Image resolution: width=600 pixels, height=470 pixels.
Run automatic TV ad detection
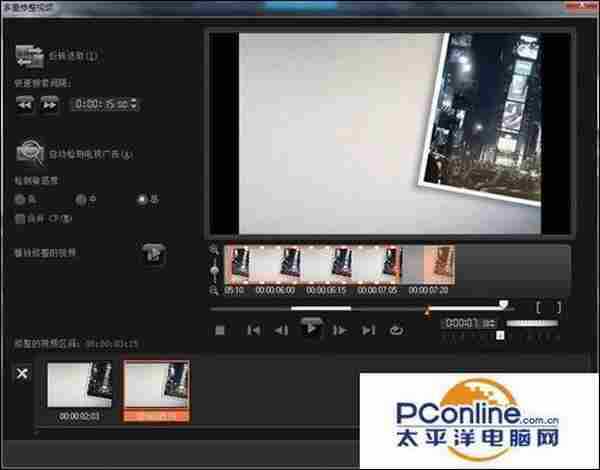[x=30, y=152]
